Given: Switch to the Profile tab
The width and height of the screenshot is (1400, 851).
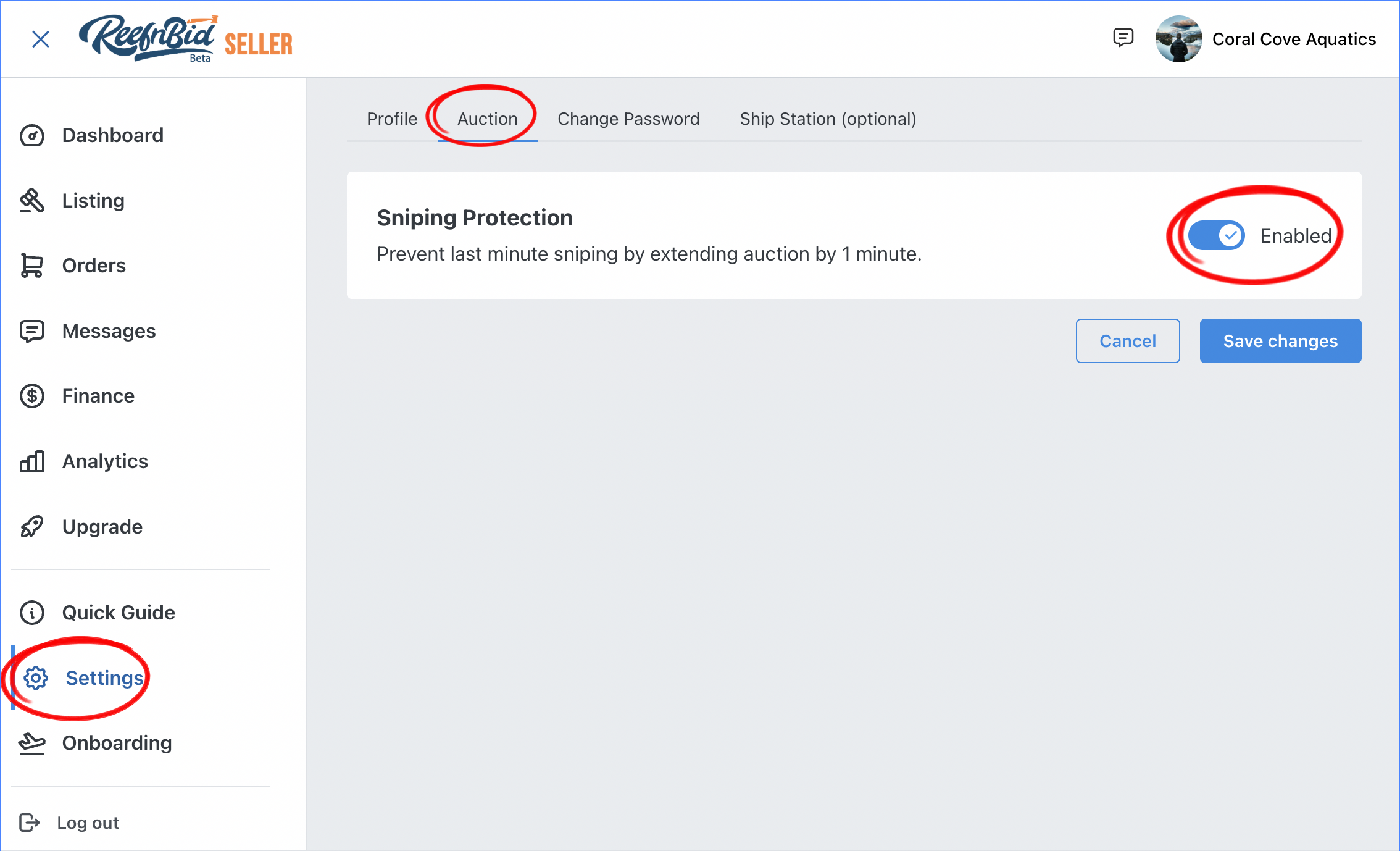Looking at the screenshot, I should [x=392, y=119].
